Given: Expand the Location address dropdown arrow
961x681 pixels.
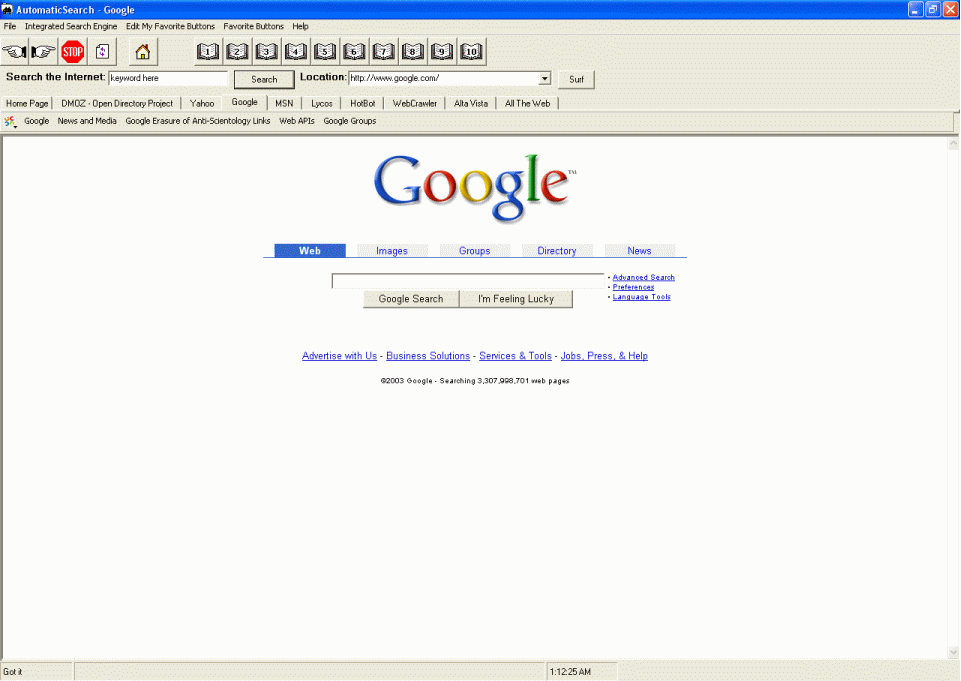Looking at the screenshot, I should (x=545, y=78).
